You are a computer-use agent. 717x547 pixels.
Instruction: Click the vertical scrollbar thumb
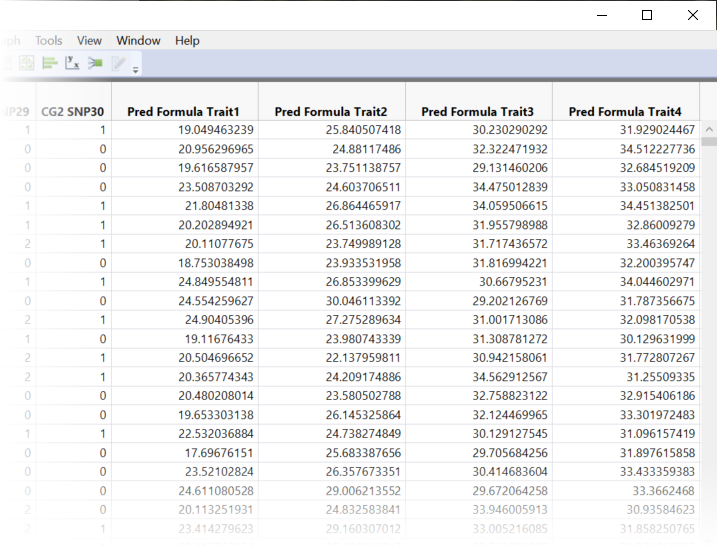point(708,142)
